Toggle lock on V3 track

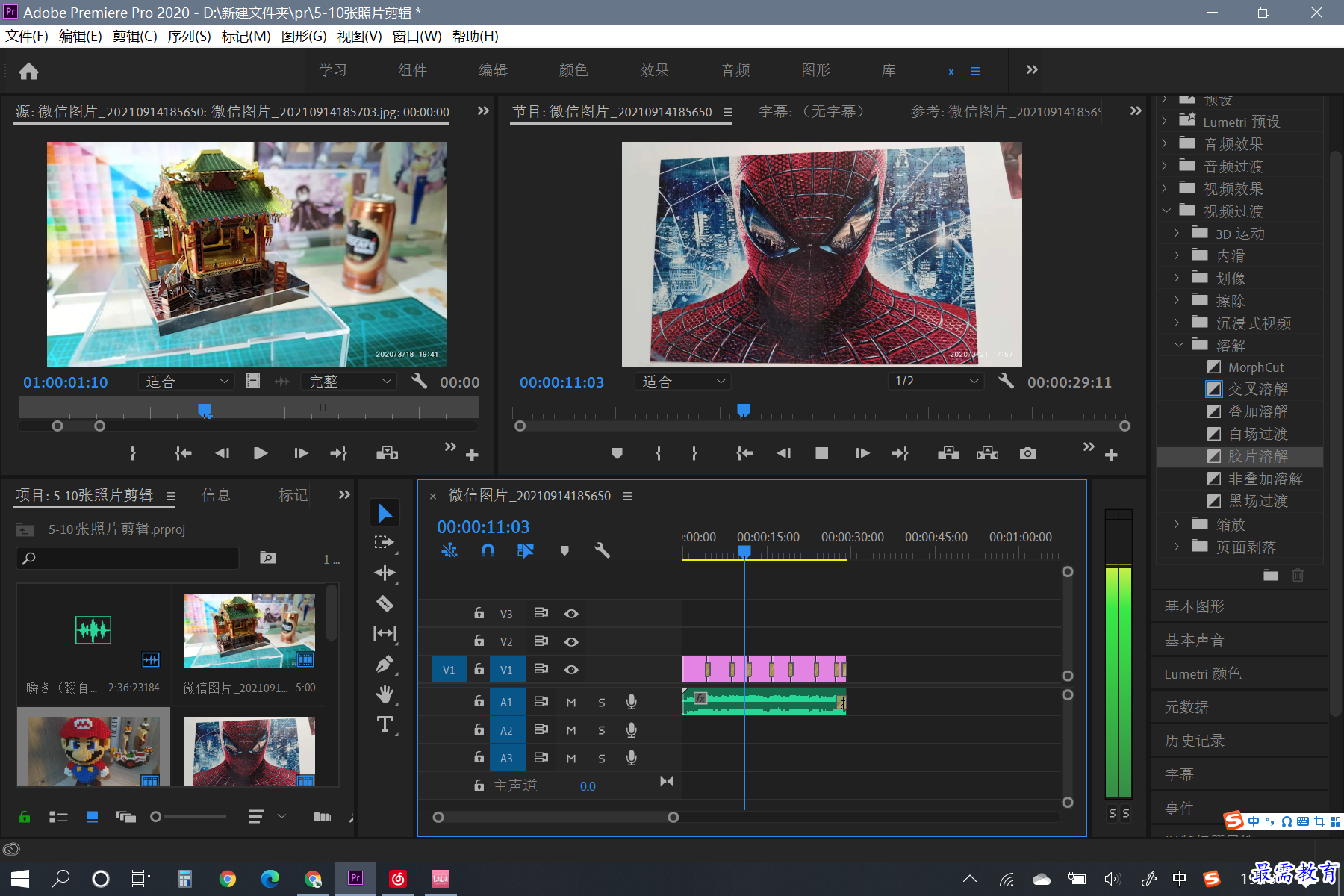point(479,613)
